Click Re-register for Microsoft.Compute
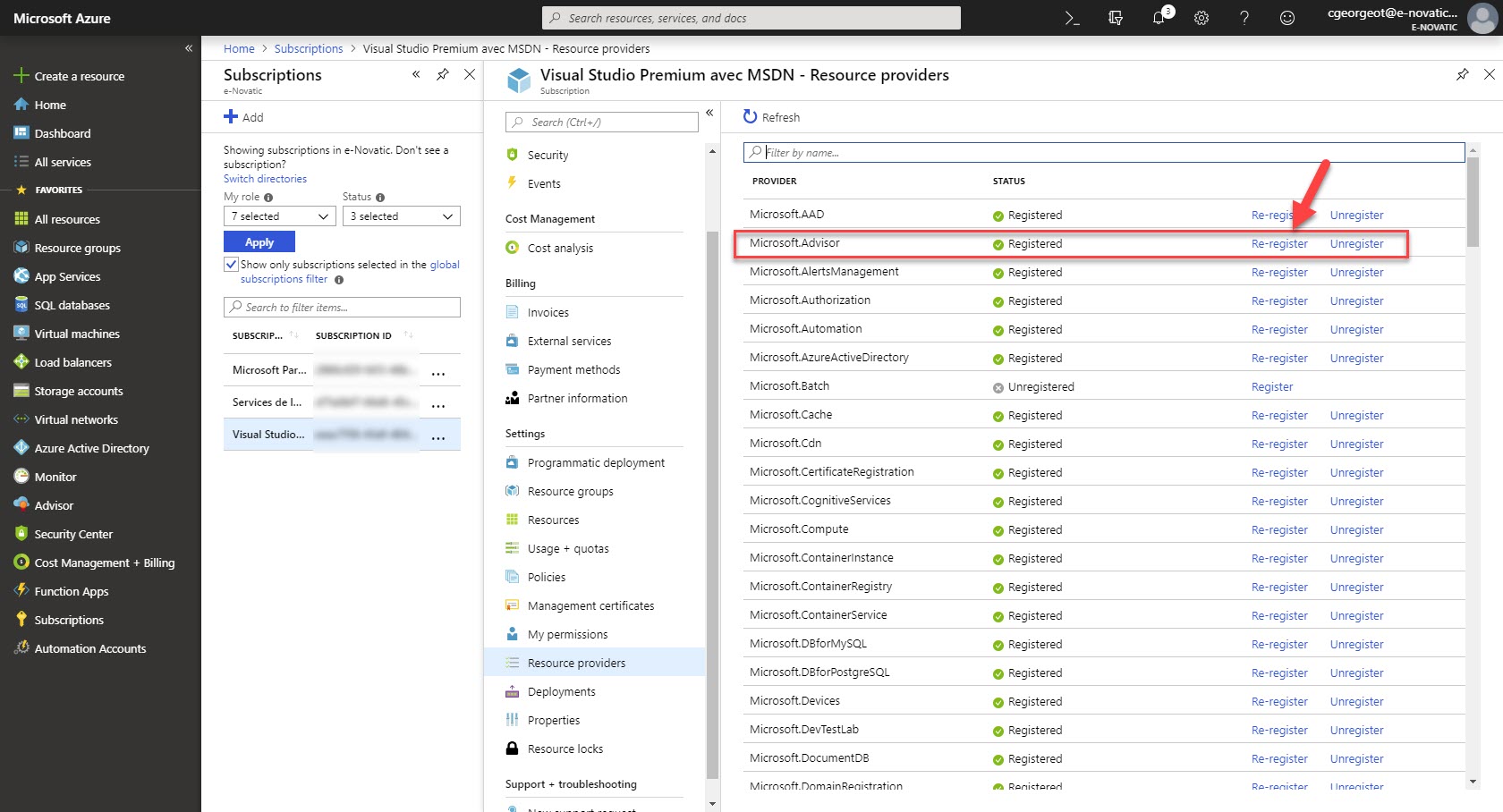 click(1279, 530)
